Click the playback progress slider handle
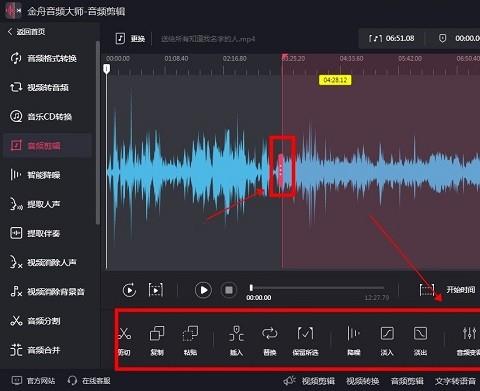Viewport: 480px width, 391px height. coord(251,287)
